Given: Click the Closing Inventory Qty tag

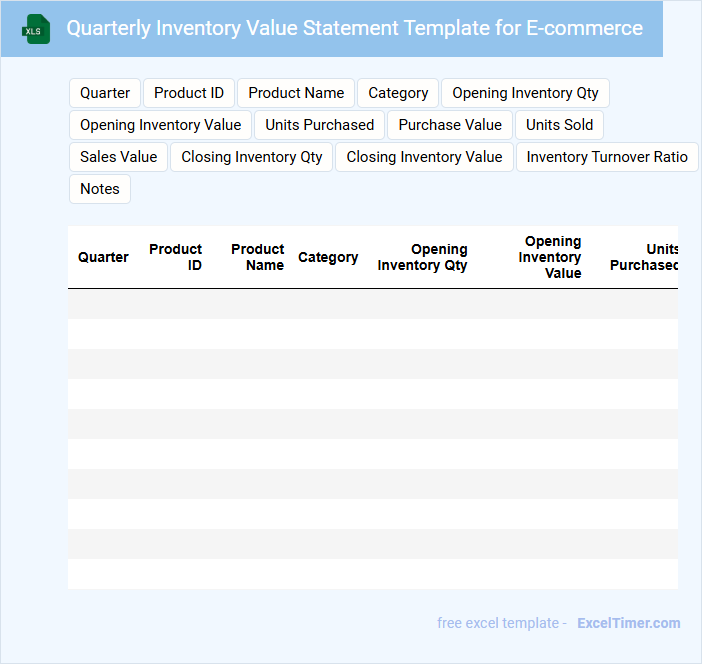Looking at the screenshot, I should point(252,157).
